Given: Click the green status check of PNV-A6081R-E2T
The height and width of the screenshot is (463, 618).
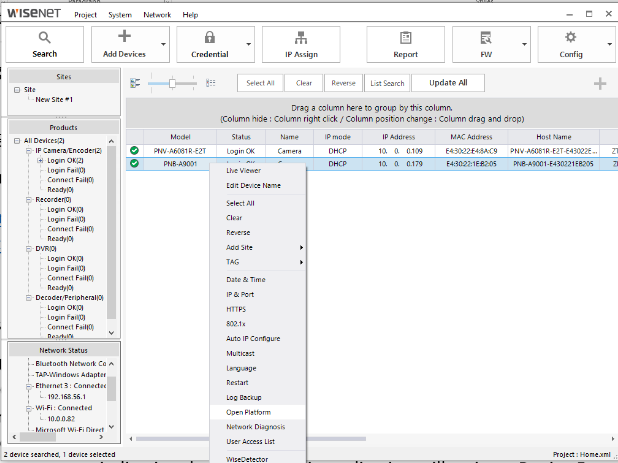Looking at the screenshot, I should pyautogui.click(x=134, y=151).
